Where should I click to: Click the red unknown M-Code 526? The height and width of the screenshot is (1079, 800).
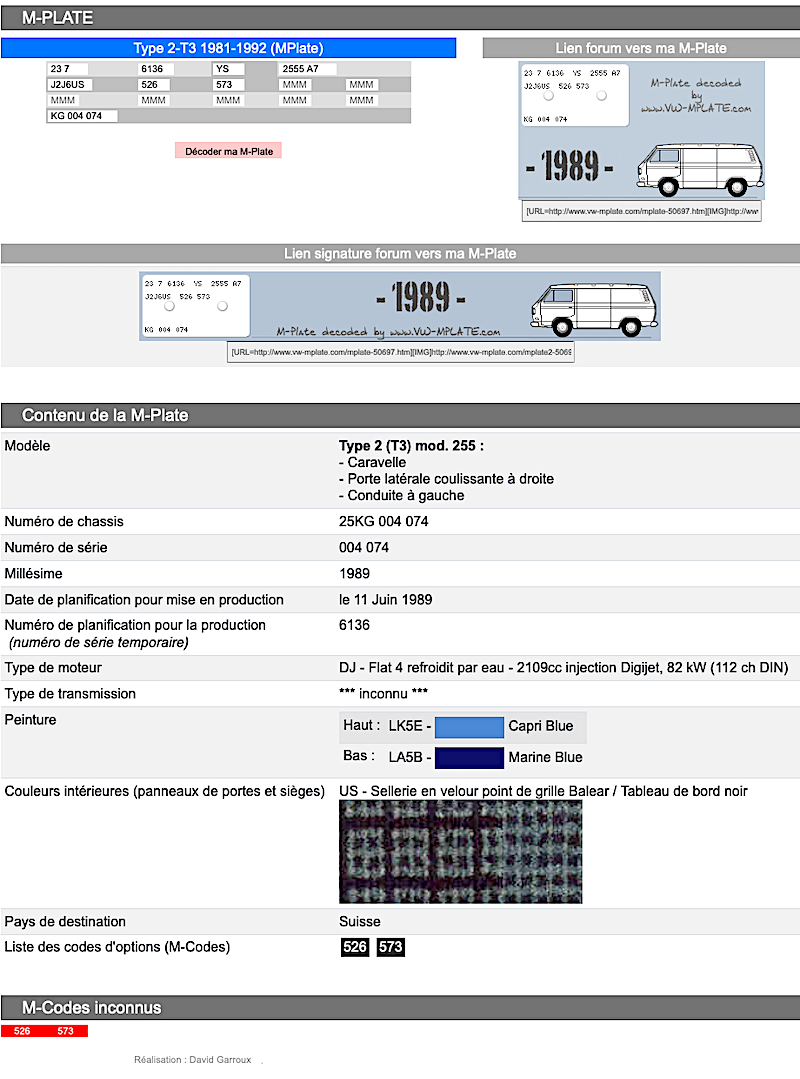tap(22, 1031)
